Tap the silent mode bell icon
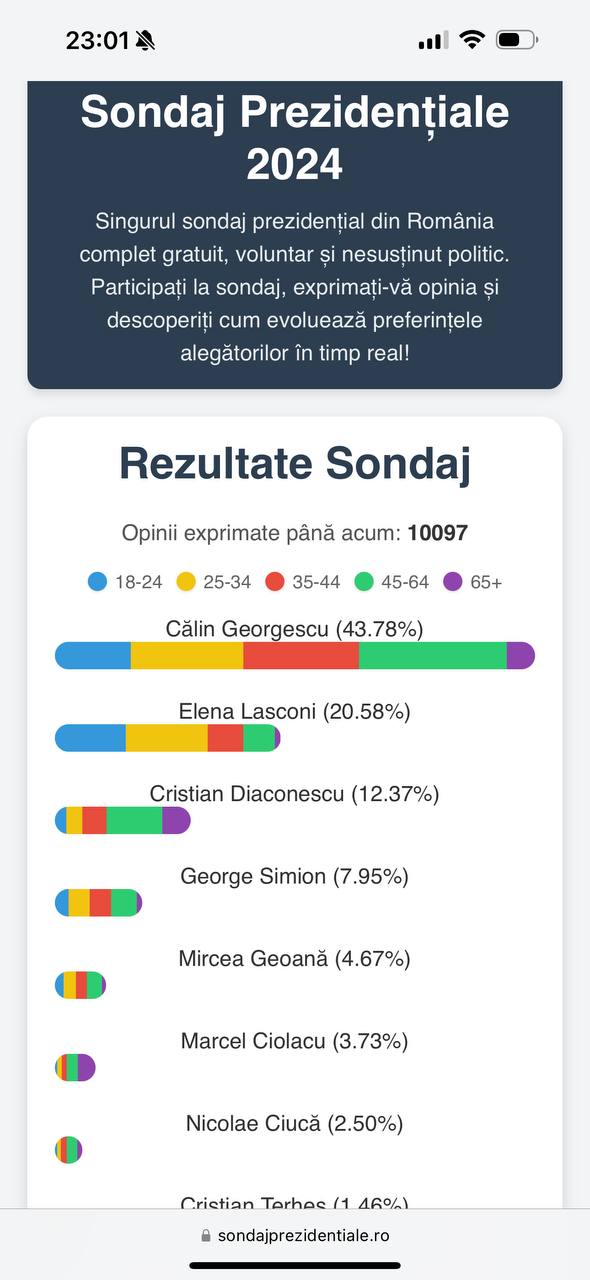590x1280 pixels. point(146,40)
